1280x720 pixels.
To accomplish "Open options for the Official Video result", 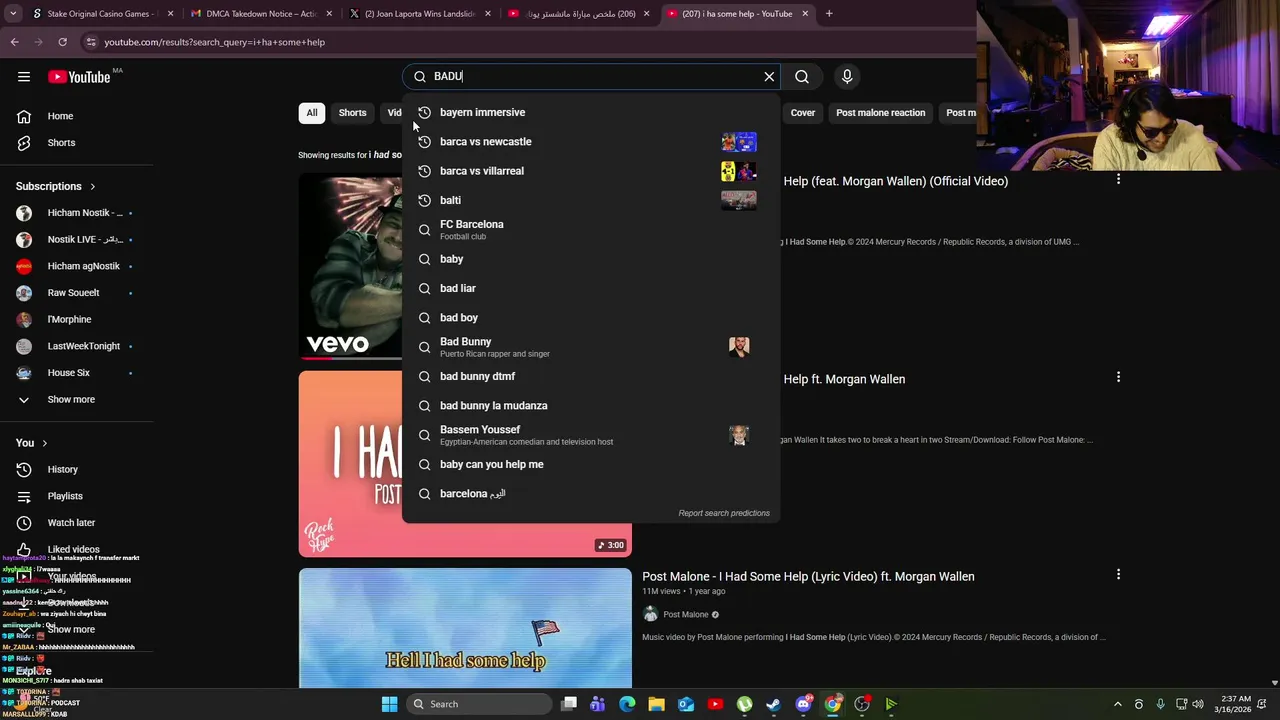I will 1118,180.
